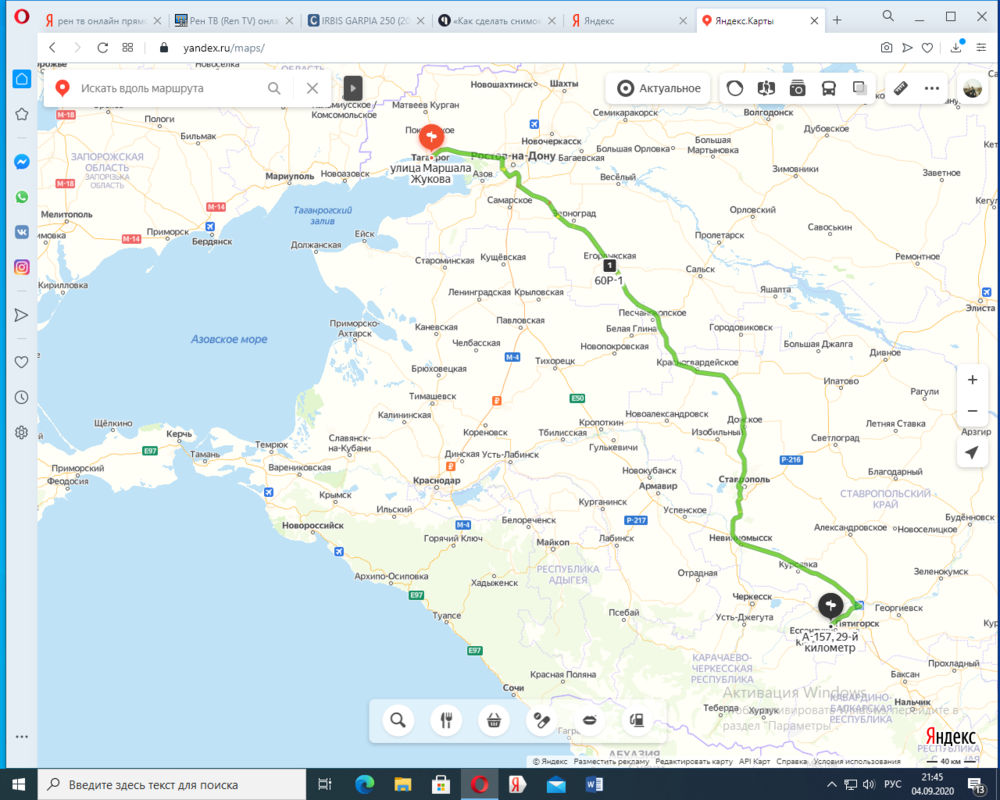This screenshot has height=800, width=1000.
Task: Open Opera settings gear in sidebar
Action: tap(22, 432)
